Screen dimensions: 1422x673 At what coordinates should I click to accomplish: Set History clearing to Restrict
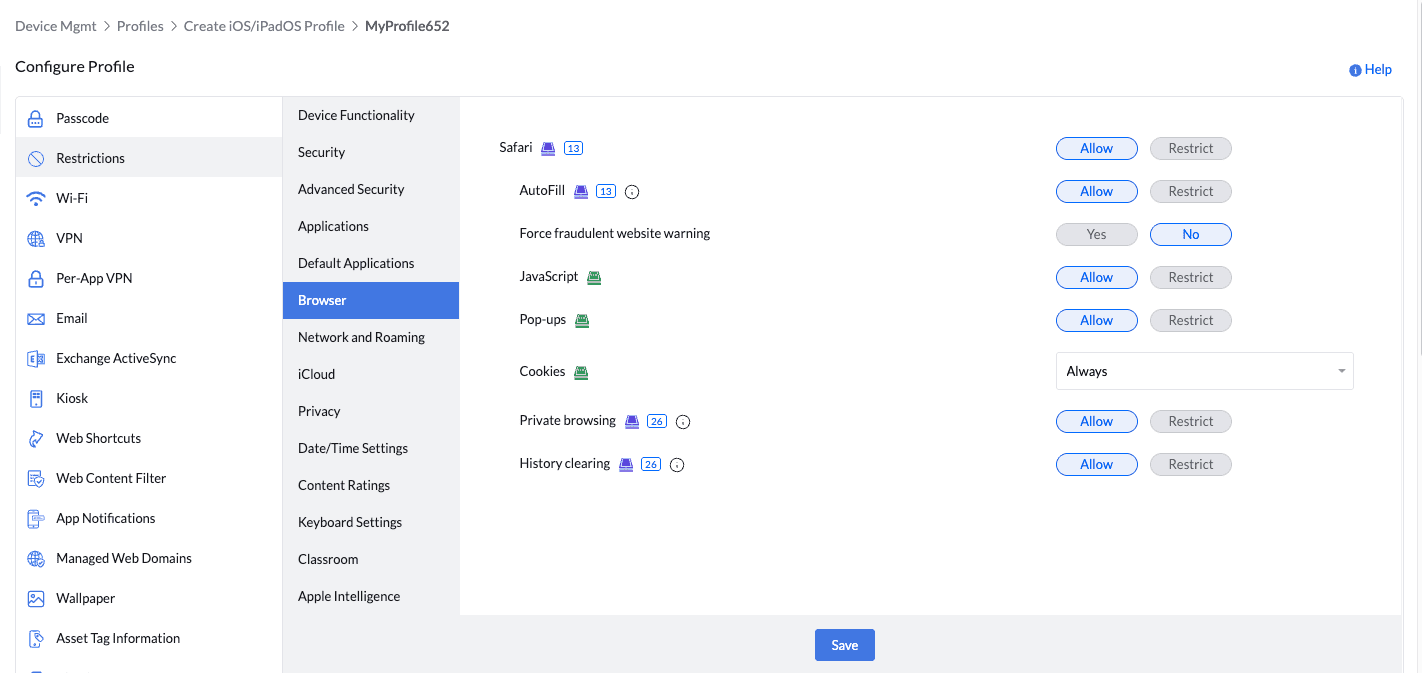[1191, 464]
